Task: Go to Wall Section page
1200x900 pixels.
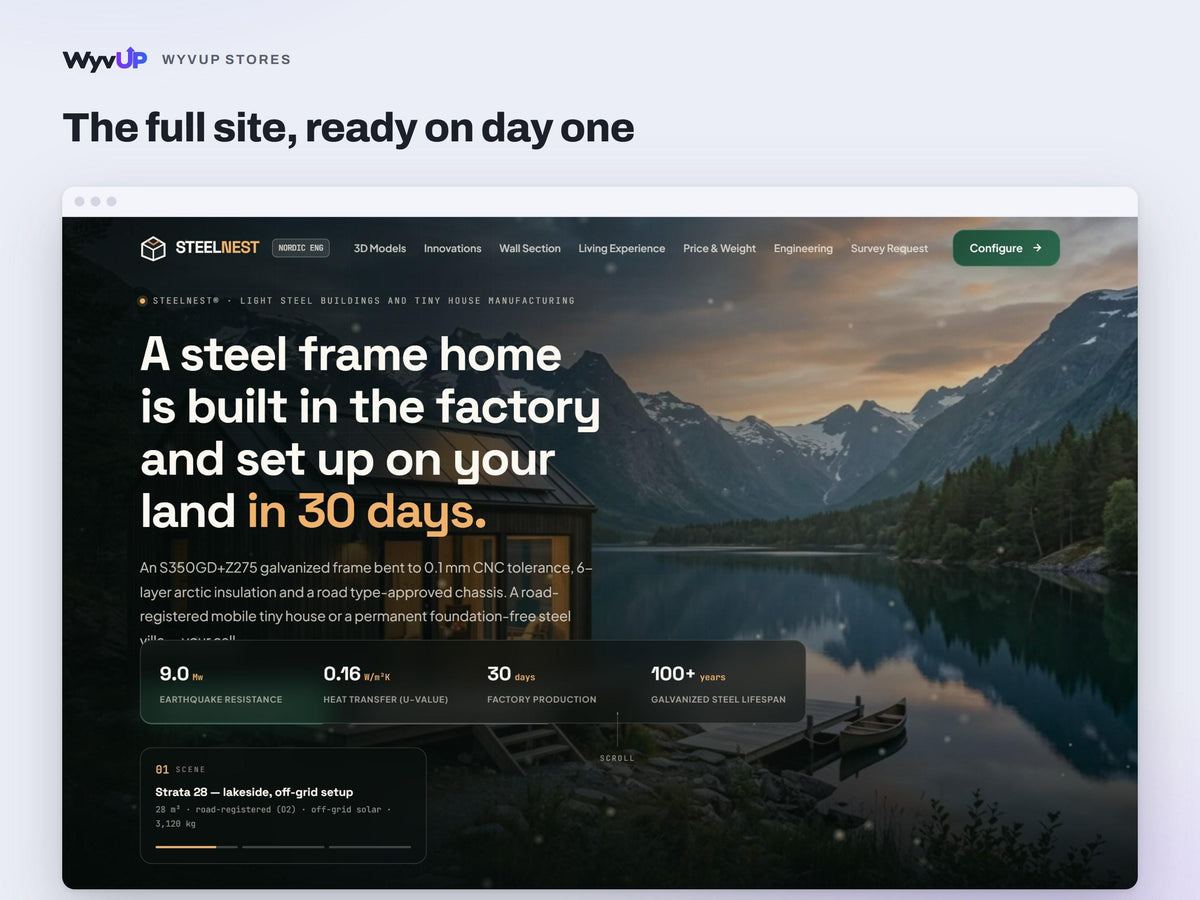Action: click(530, 248)
